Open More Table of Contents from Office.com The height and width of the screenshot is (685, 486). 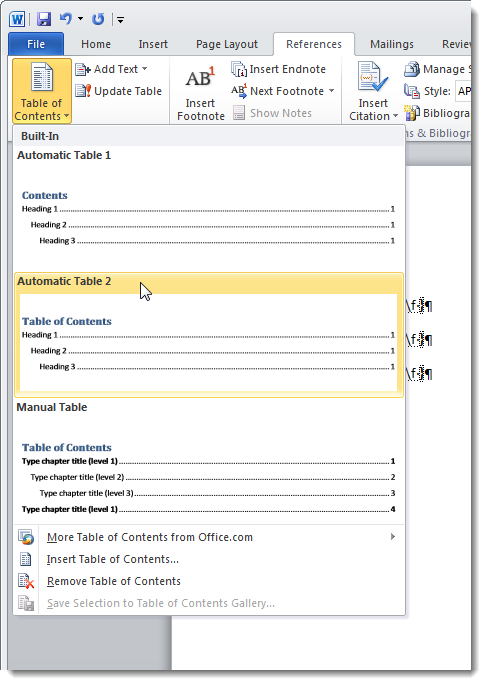pyautogui.click(x=209, y=537)
